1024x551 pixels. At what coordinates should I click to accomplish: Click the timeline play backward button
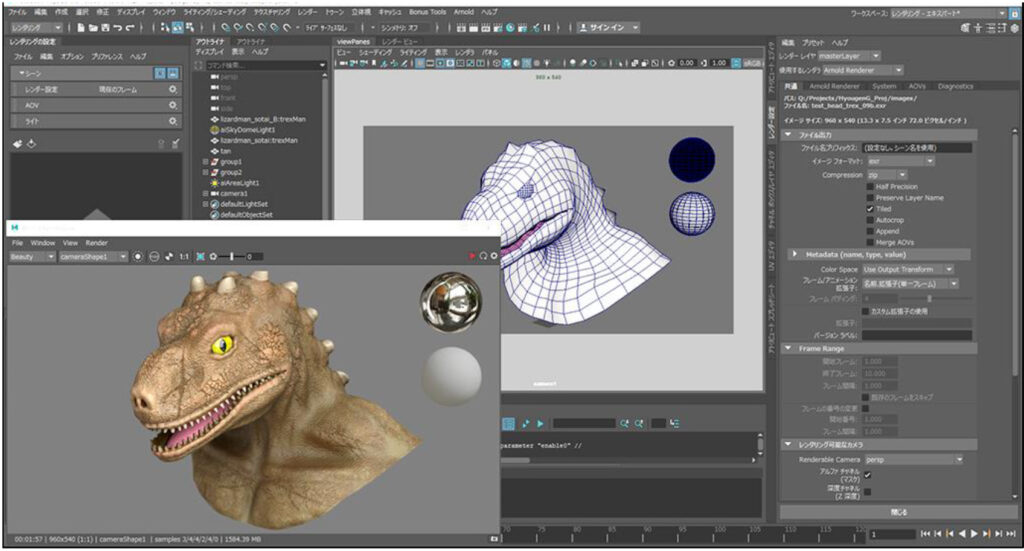[962, 534]
